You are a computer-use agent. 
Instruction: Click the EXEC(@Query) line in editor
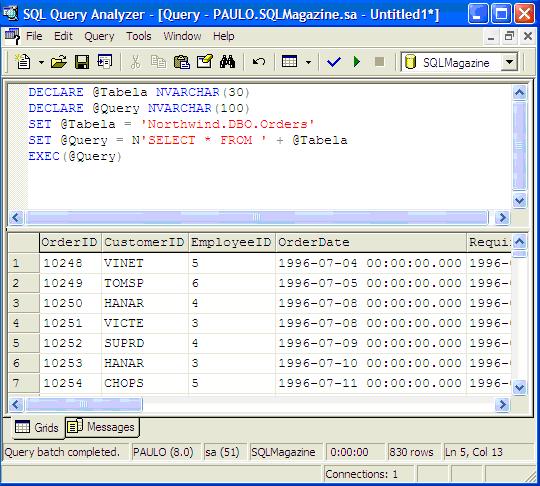(75, 156)
